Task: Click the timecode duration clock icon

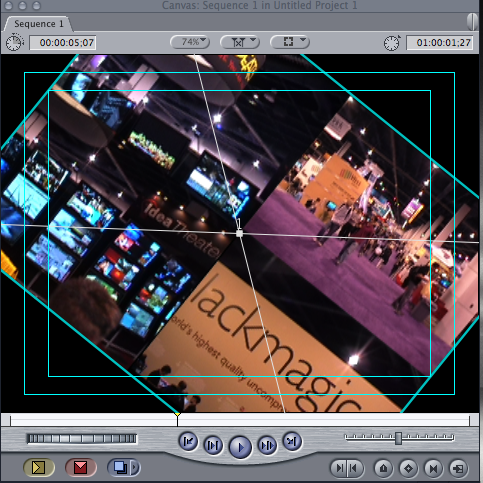Action: click(15, 43)
